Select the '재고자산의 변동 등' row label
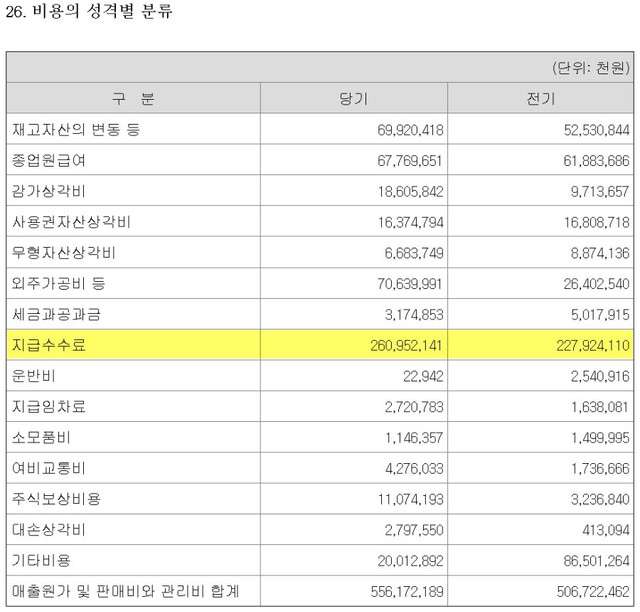Image resolution: width=640 pixels, height=612 pixels. [76, 130]
